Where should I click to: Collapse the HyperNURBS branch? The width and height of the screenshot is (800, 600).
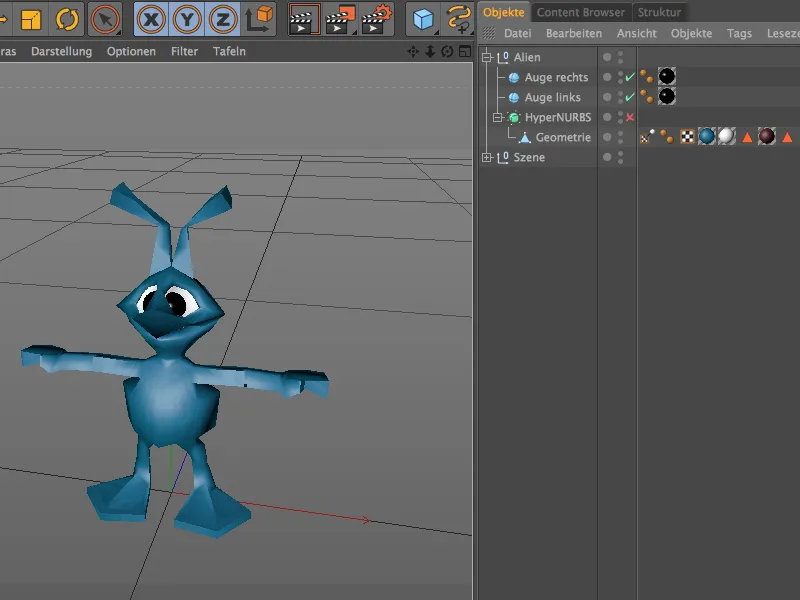(x=497, y=117)
